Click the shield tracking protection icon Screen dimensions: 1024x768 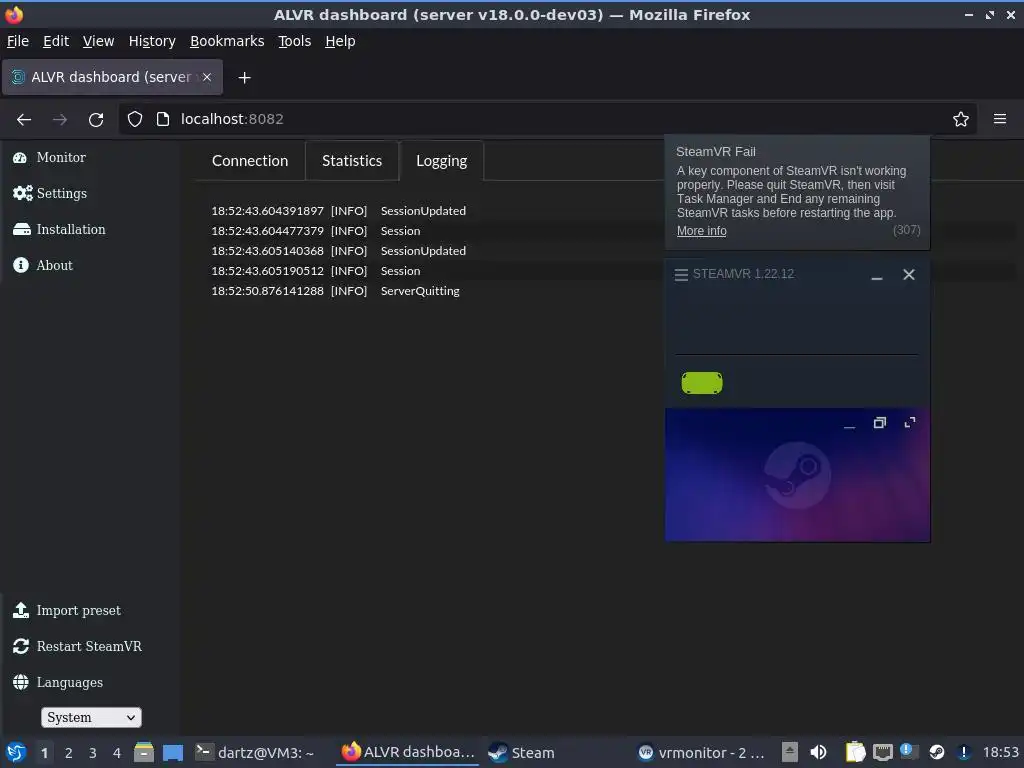[135, 119]
